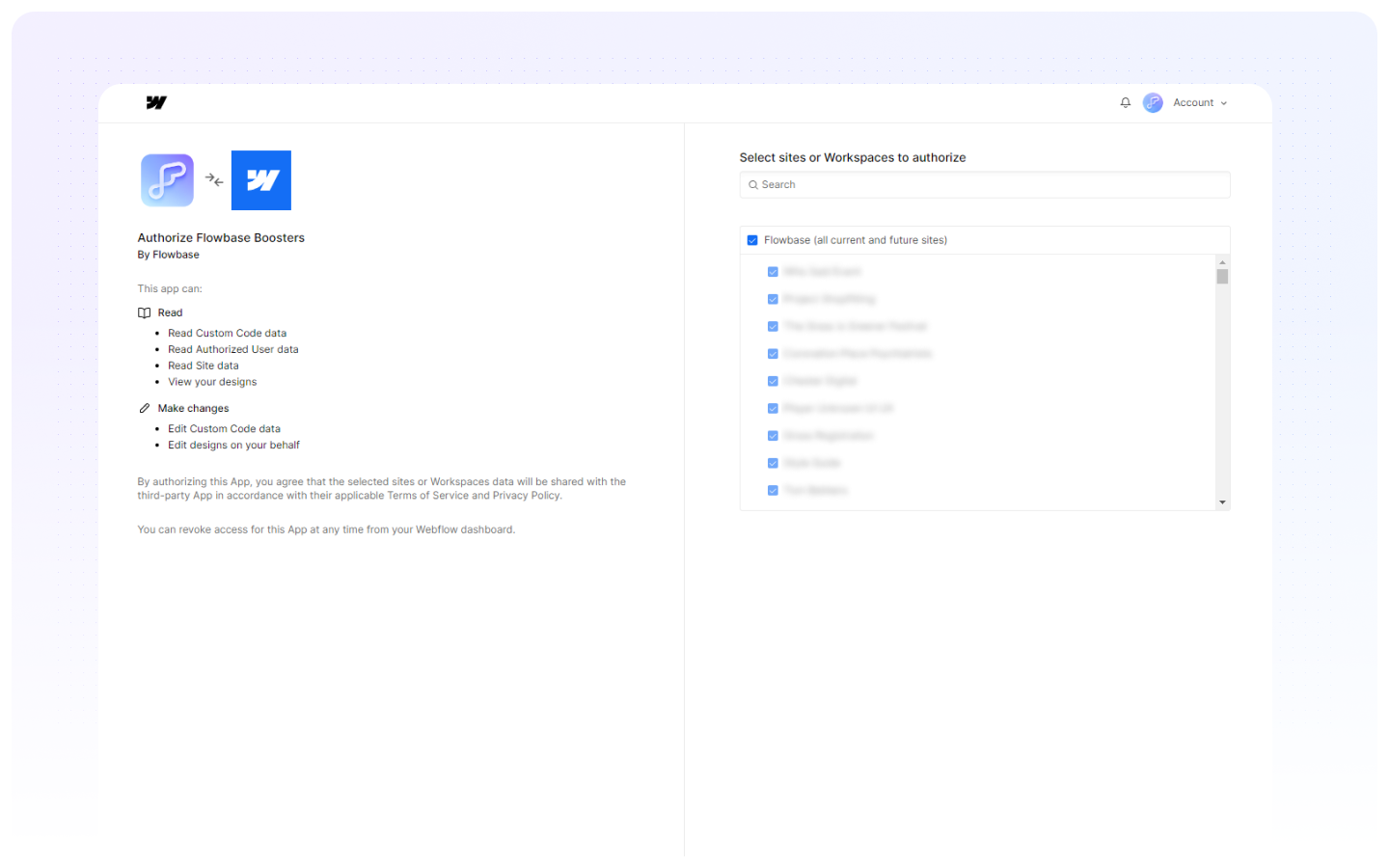This screenshot has width=1389, height=868.
Task: Click Edit designs on your behalf
Action: (x=233, y=446)
